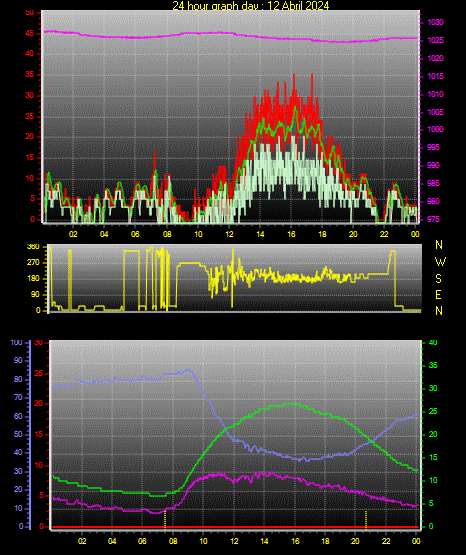Screen dimensions: 466x555
Task: Click the 08 hour tick on top graph
Action: (x=167, y=234)
